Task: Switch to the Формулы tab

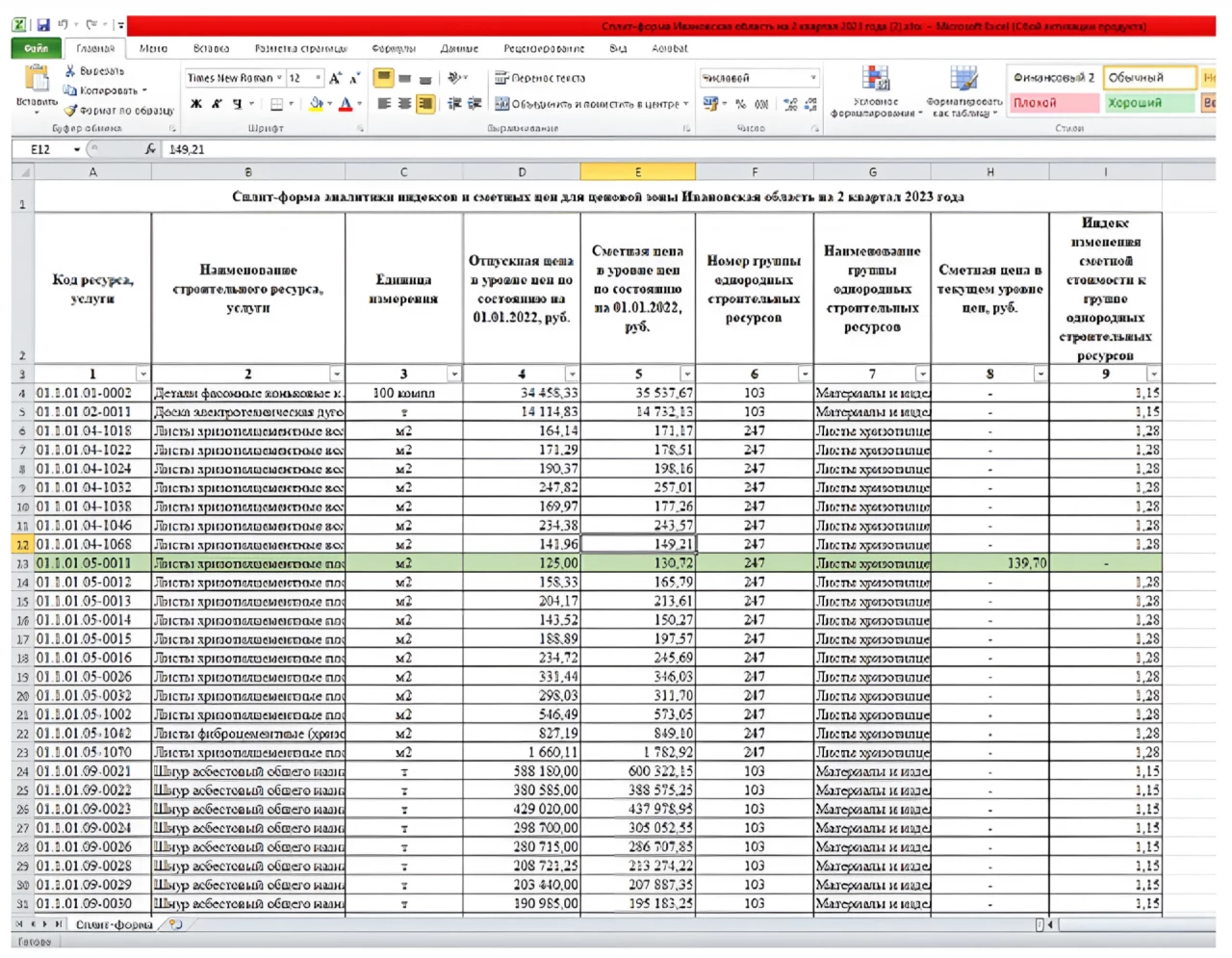Action: [x=394, y=48]
